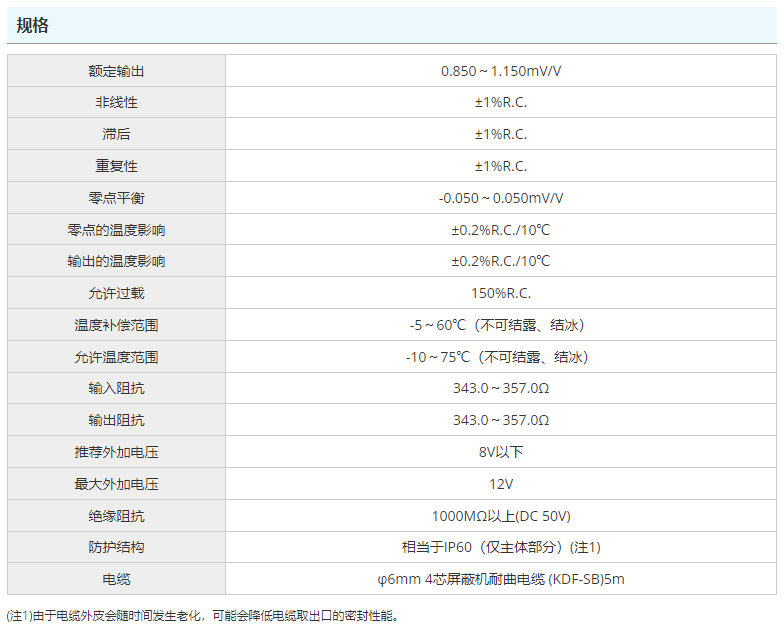
Task: Select the 滞后 row label
Action: click(116, 134)
